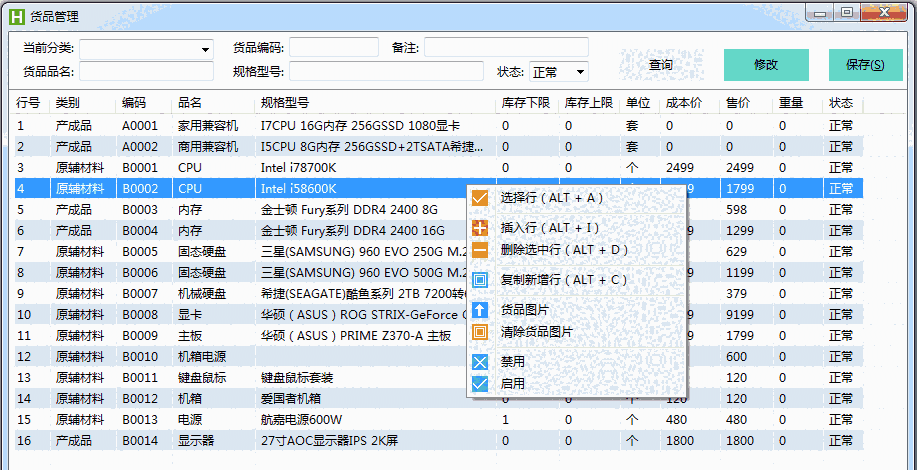This screenshot has height=470, width=917.
Task: Open the 状态 dropdown showing 正常
Action: [559, 72]
